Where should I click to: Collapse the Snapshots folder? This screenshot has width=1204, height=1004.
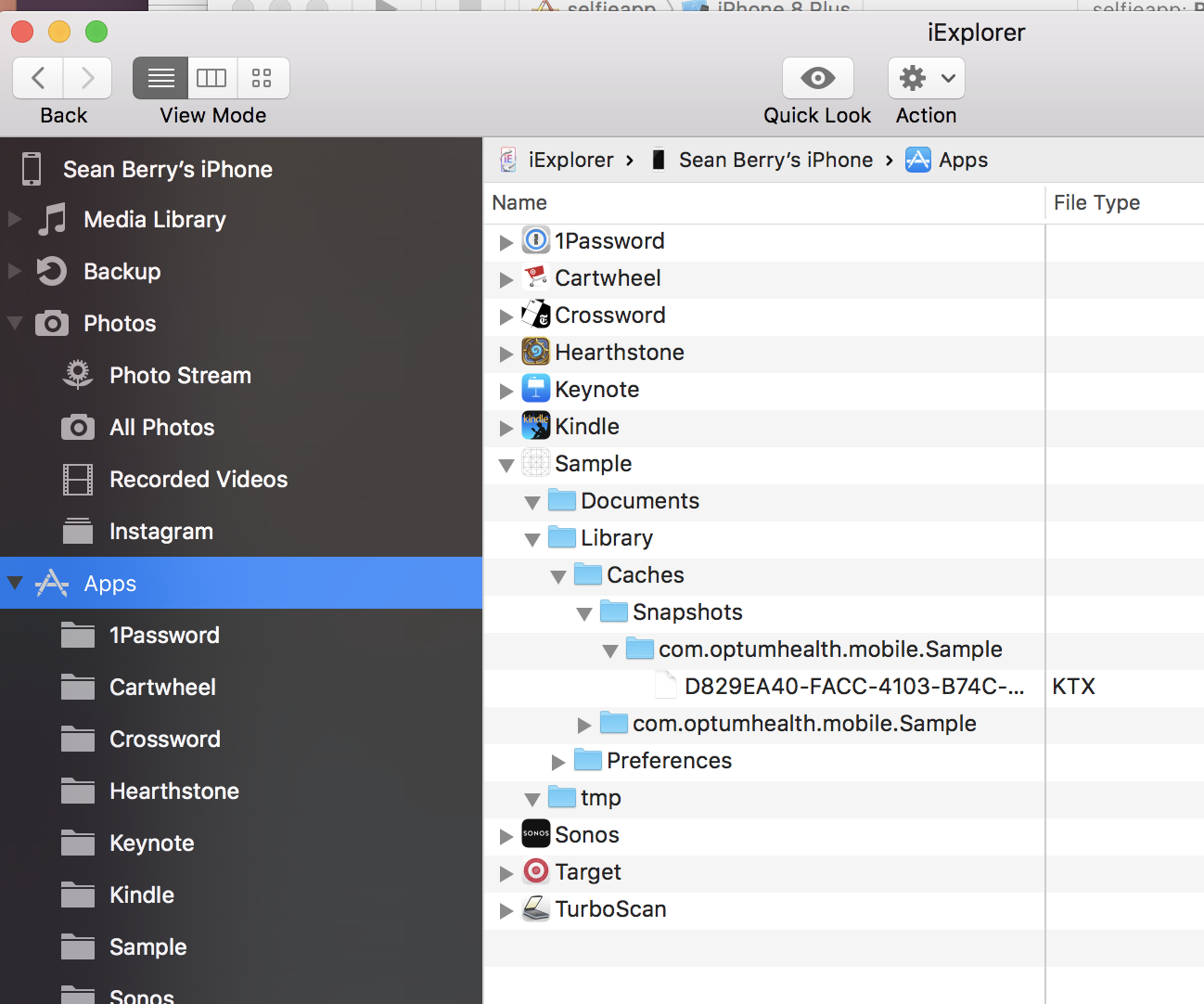pos(584,613)
